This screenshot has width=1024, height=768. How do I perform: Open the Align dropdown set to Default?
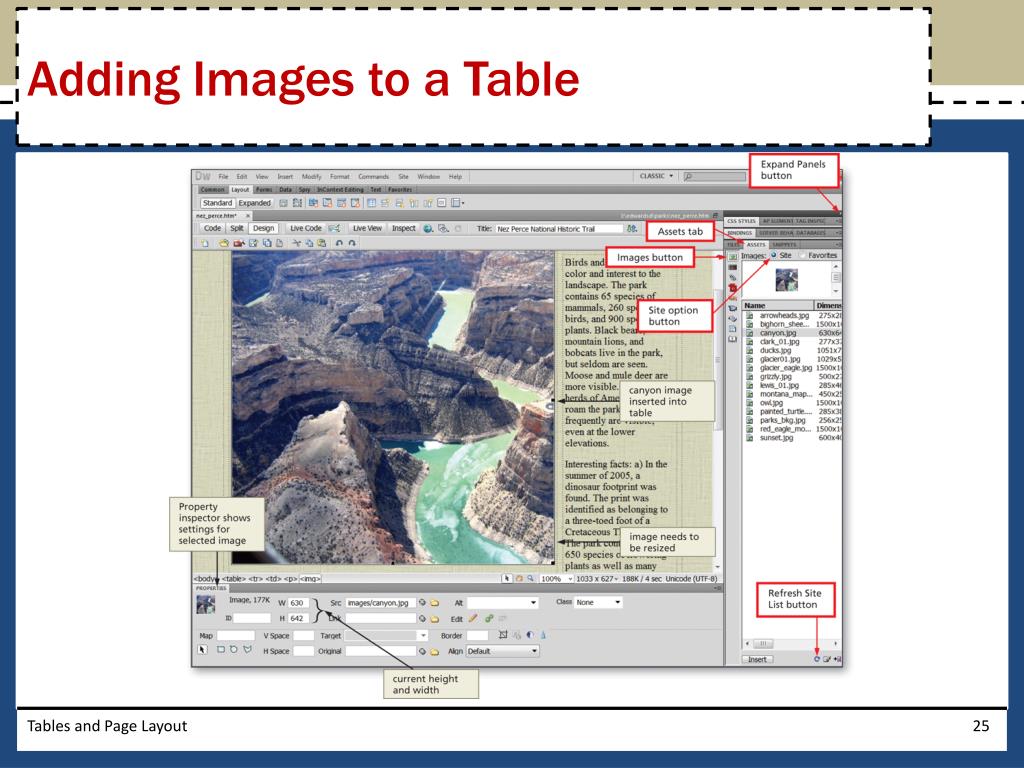(x=502, y=651)
